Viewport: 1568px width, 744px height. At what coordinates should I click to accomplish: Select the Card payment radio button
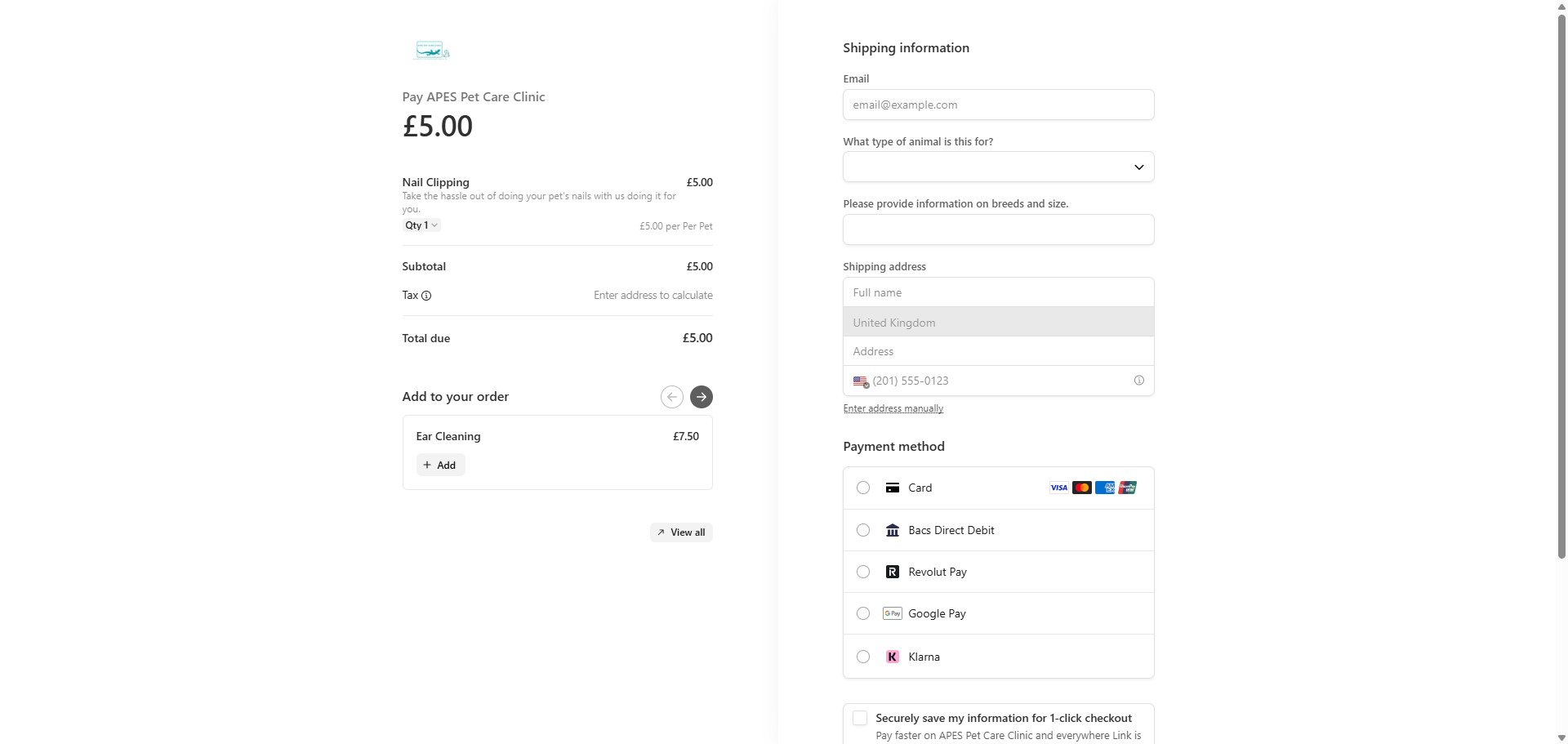pos(863,488)
